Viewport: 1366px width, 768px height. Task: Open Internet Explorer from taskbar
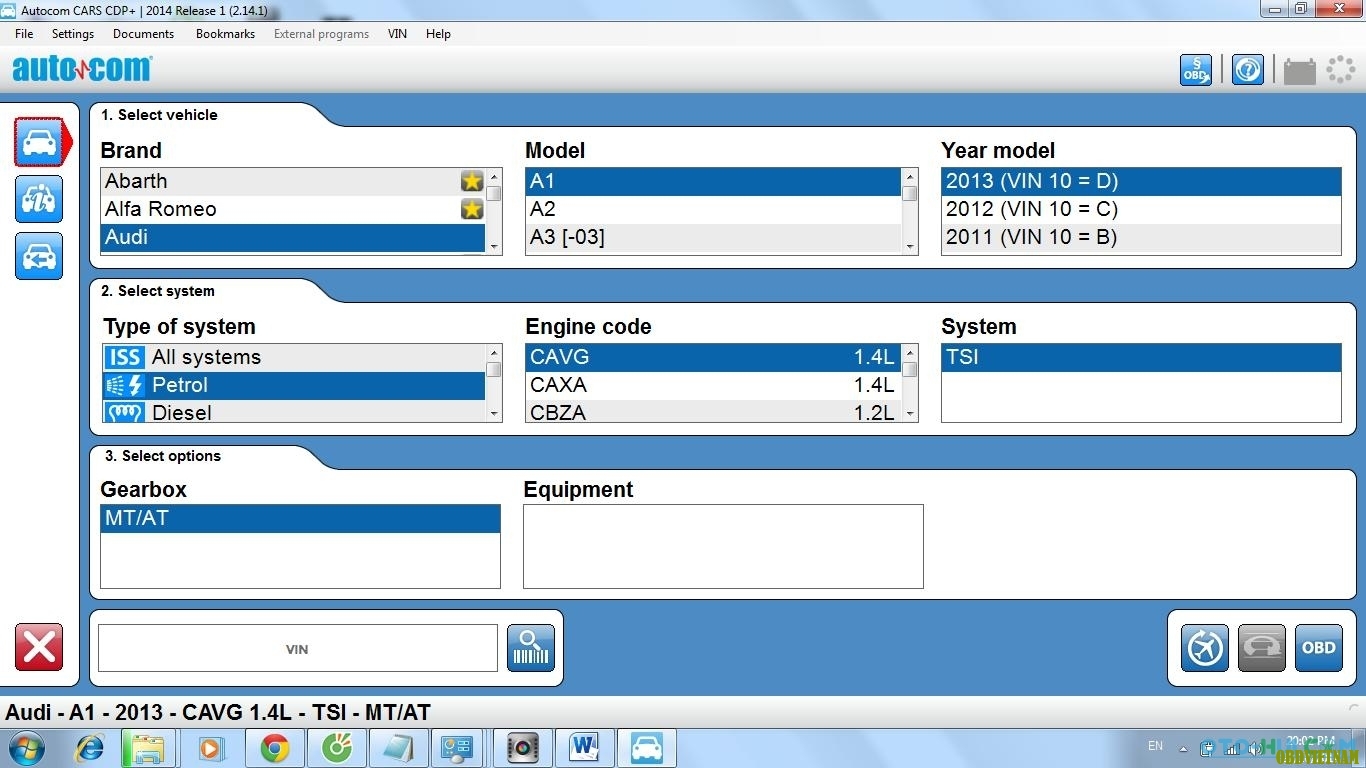pos(90,748)
